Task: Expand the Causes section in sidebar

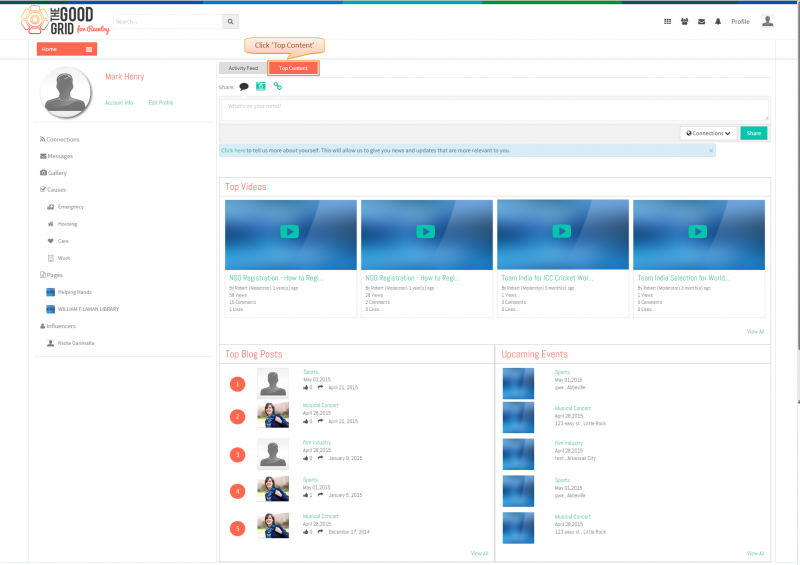Action: [x=53, y=189]
